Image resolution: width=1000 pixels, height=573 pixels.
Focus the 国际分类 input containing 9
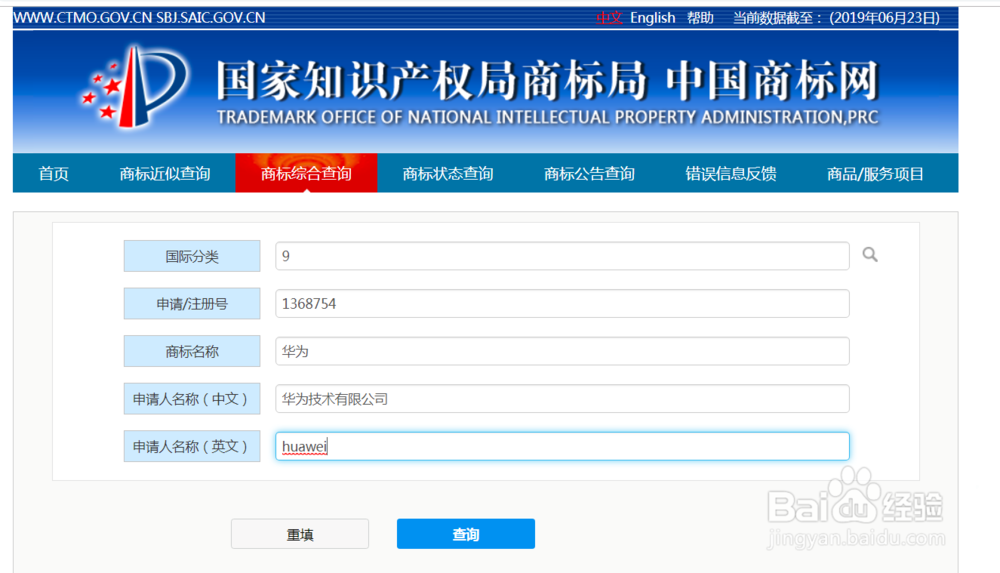[562, 256]
